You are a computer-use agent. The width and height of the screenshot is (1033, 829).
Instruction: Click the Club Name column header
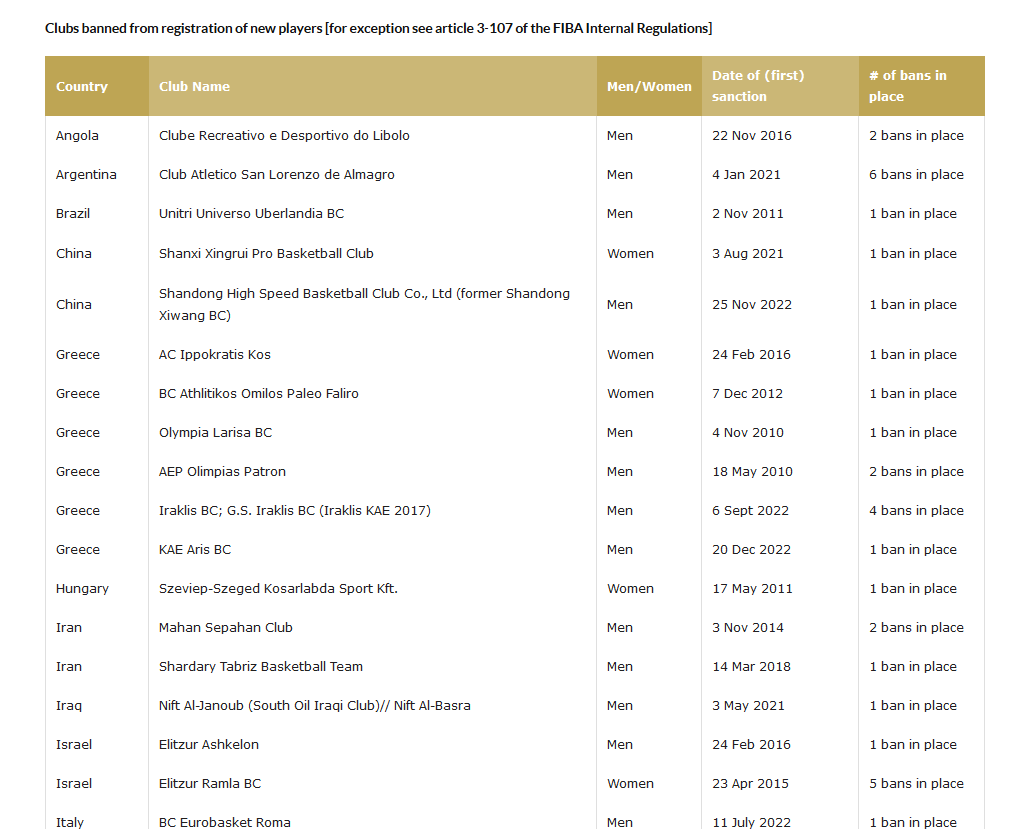tap(372, 86)
